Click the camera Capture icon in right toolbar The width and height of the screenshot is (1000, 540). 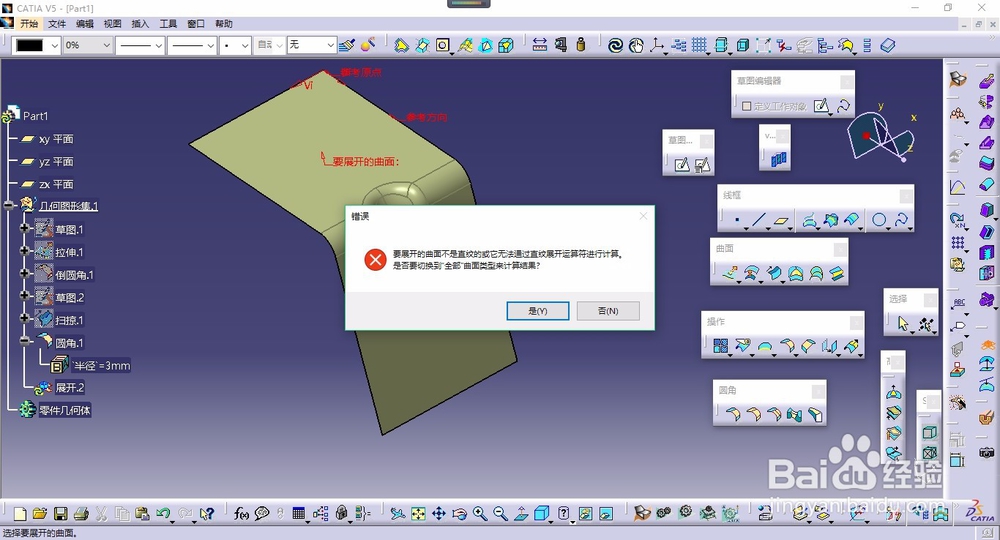[x=987, y=453]
